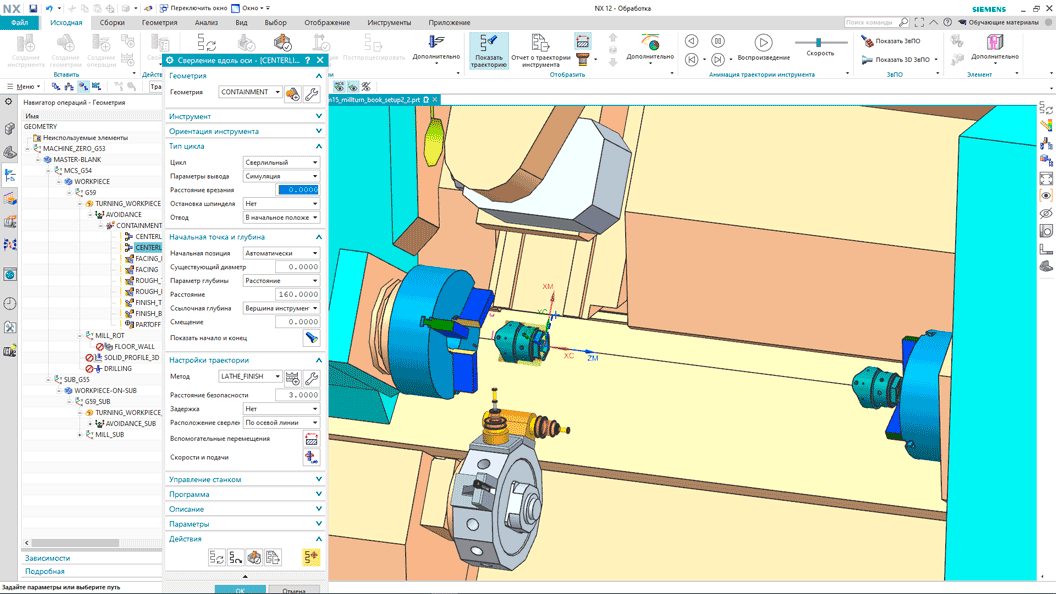Open the history clock icon in left sidebar
1056x594 pixels.
tap(9, 303)
